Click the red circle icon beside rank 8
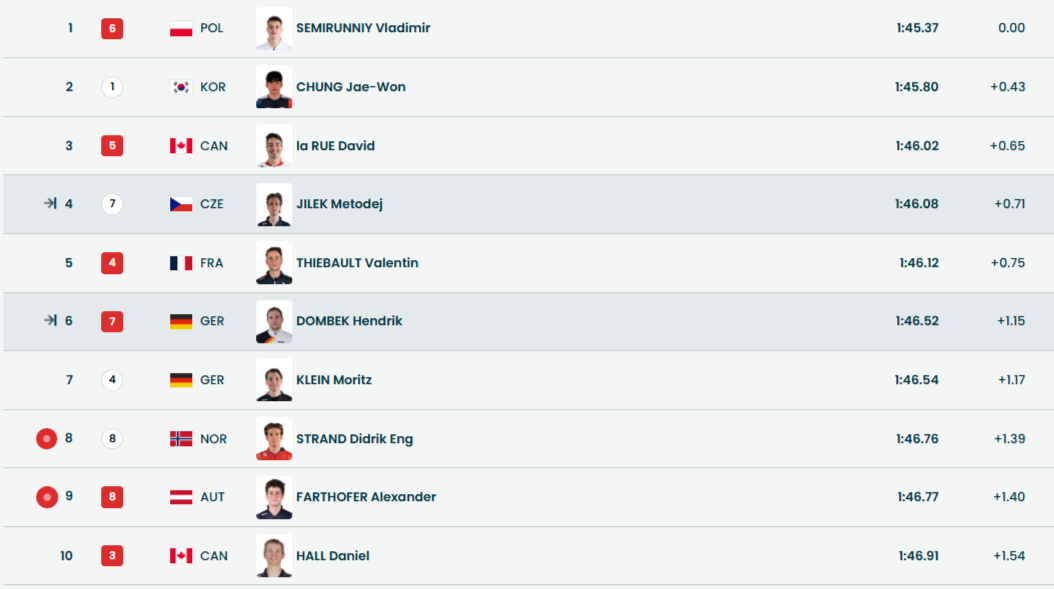Image resolution: width=1054 pixels, height=589 pixels. (46, 438)
